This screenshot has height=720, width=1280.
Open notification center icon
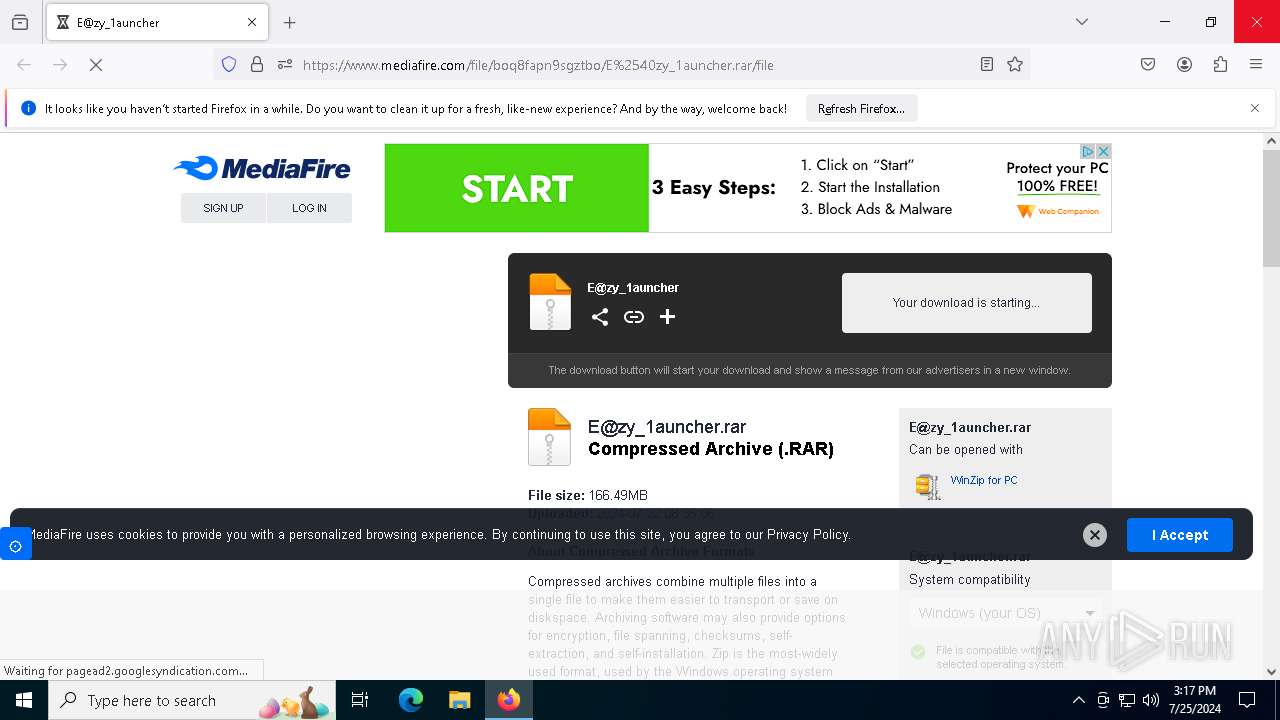(1247, 700)
